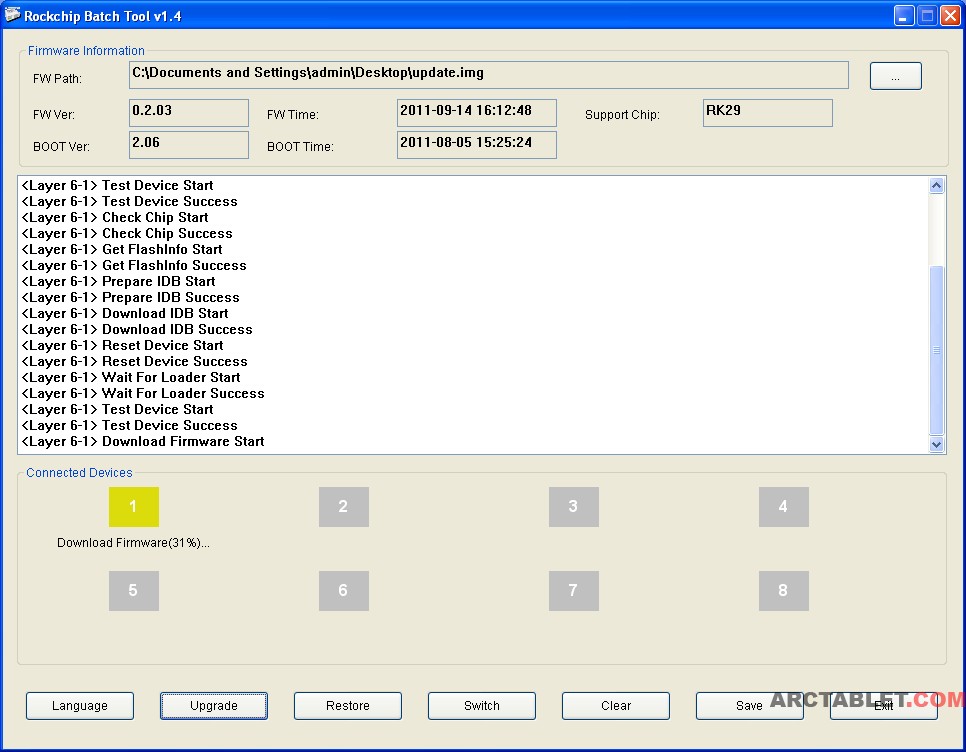Click the 'Download Firmware(31%)...' status text
Screen dimensions: 966x752
pos(133,543)
